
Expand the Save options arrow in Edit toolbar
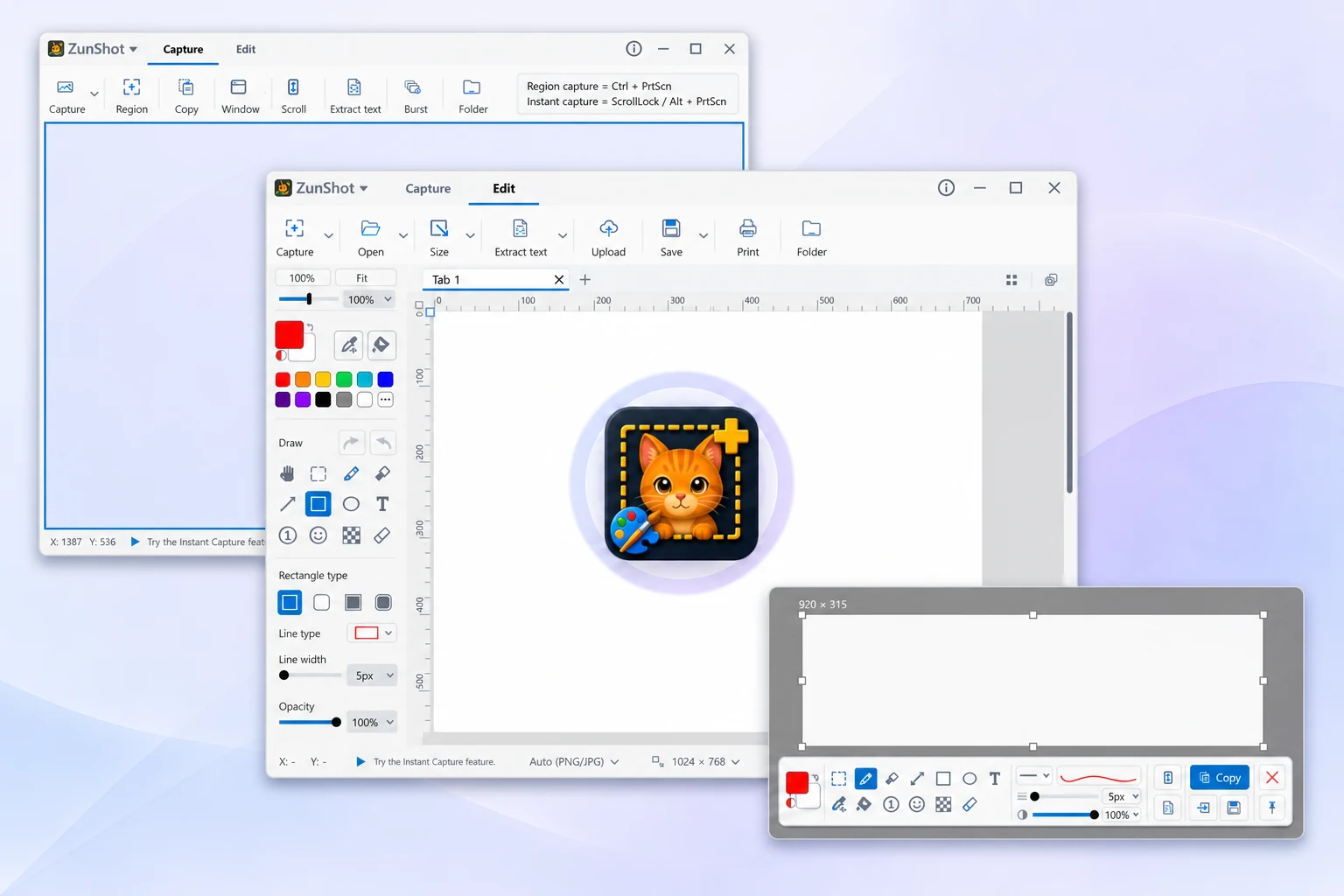tap(703, 235)
